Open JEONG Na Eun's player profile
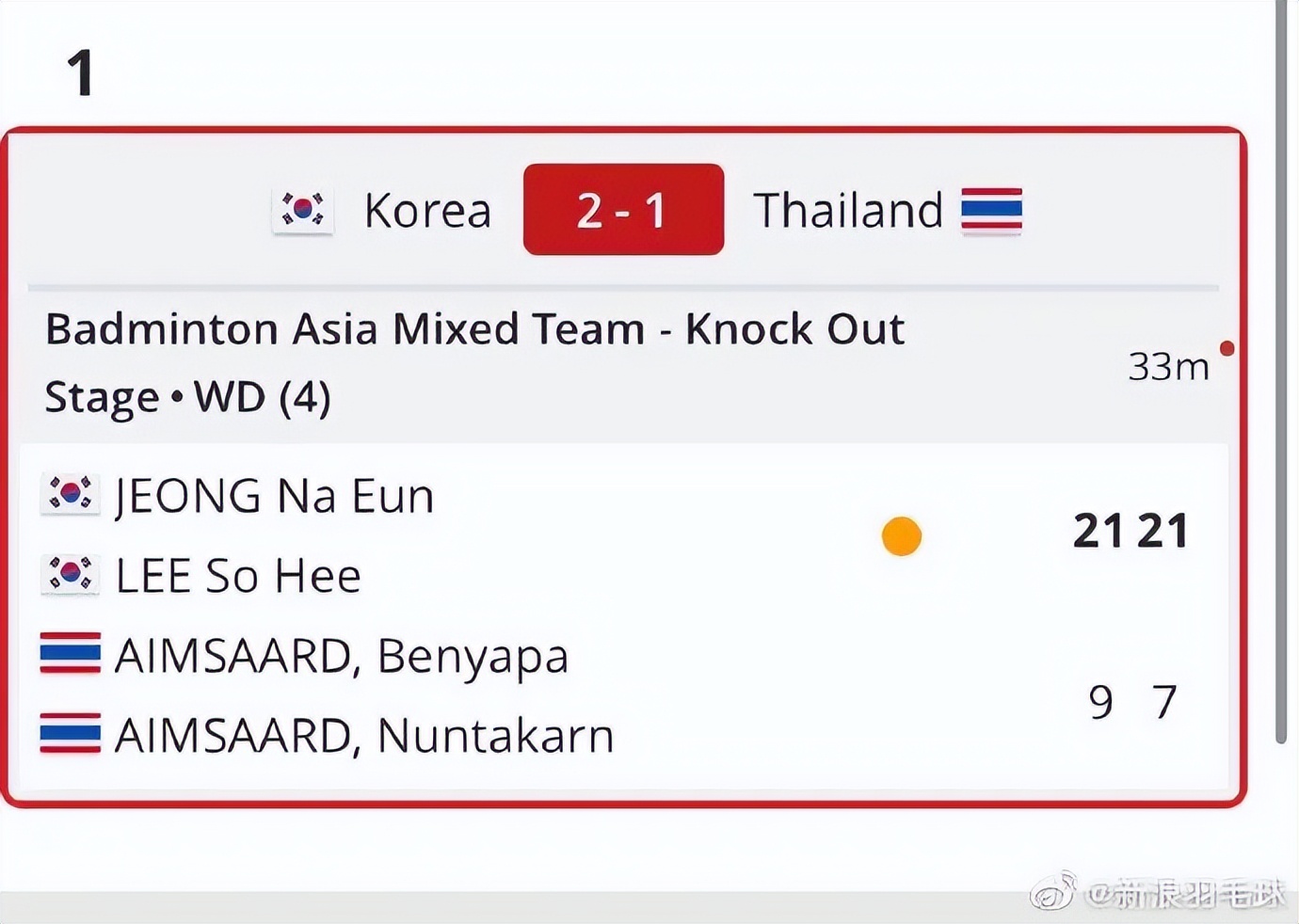1299x924 pixels. coord(274,496)
